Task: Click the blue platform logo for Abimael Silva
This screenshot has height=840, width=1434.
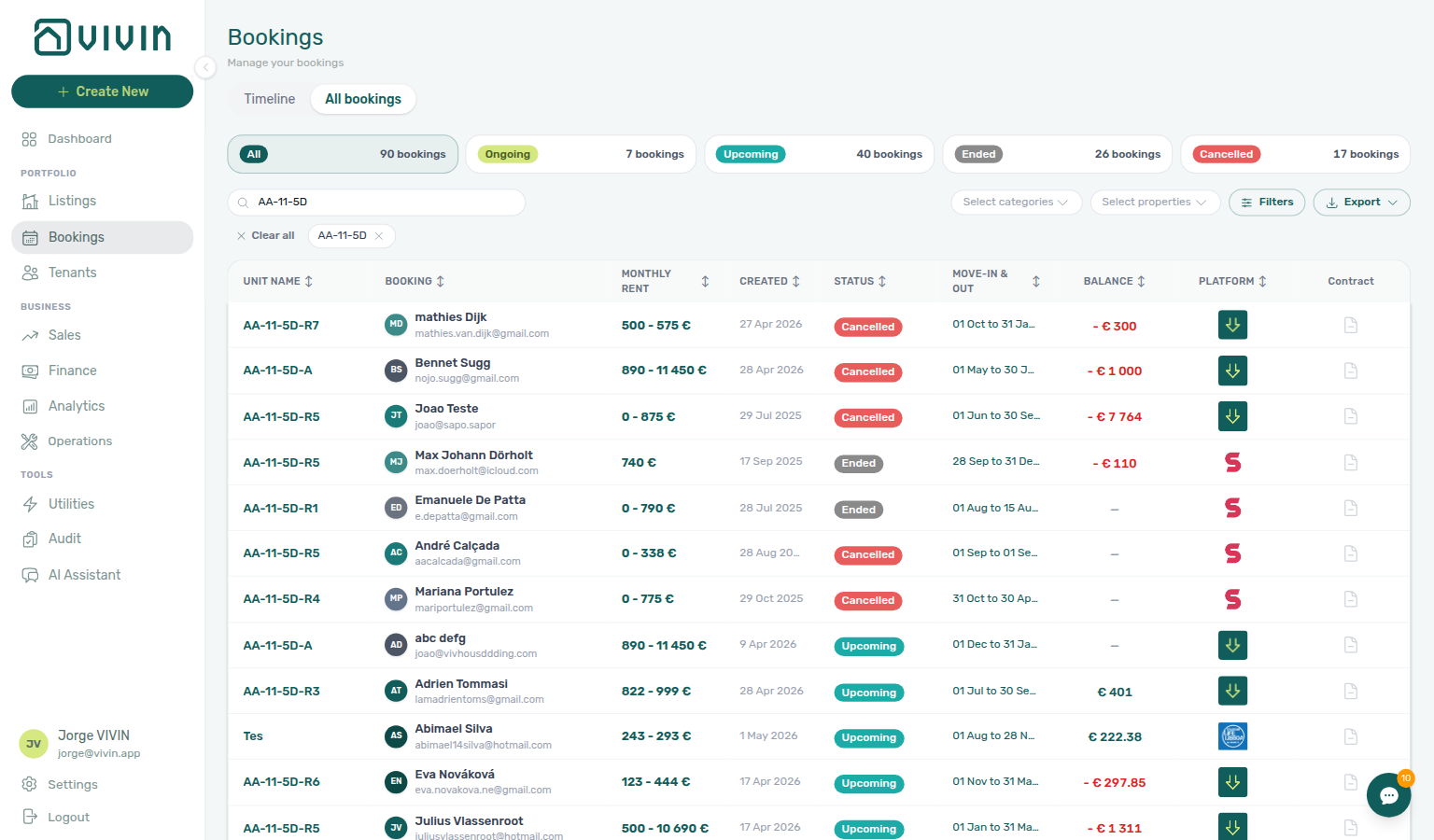Action: coord(1232,736)
